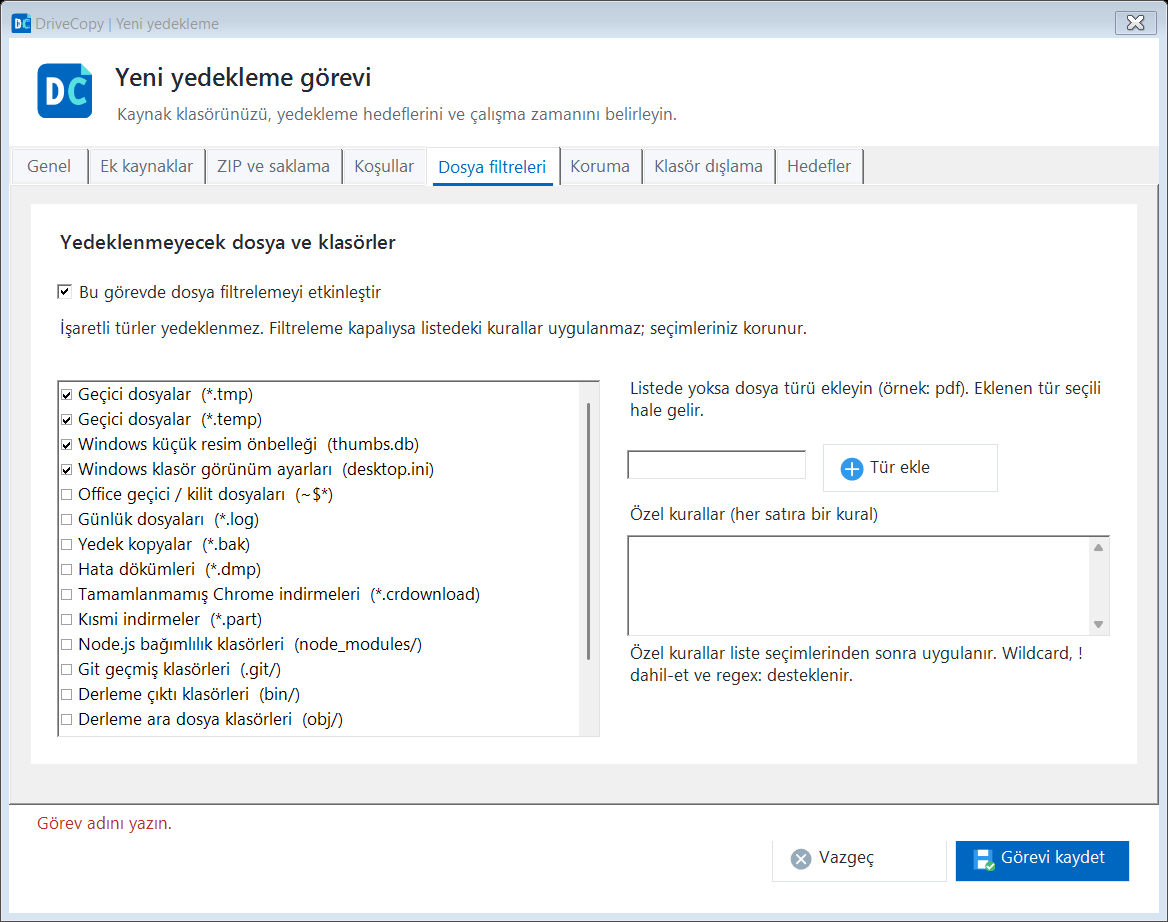Click the Tür ekle button
This screenshot has width=1168, height=922.
[910, 468]
